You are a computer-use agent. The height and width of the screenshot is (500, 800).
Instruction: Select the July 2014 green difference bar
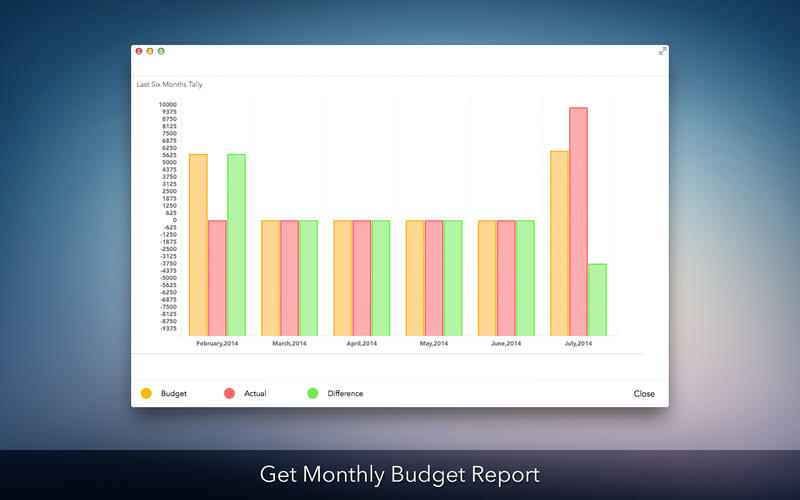(x=597, y=300)
